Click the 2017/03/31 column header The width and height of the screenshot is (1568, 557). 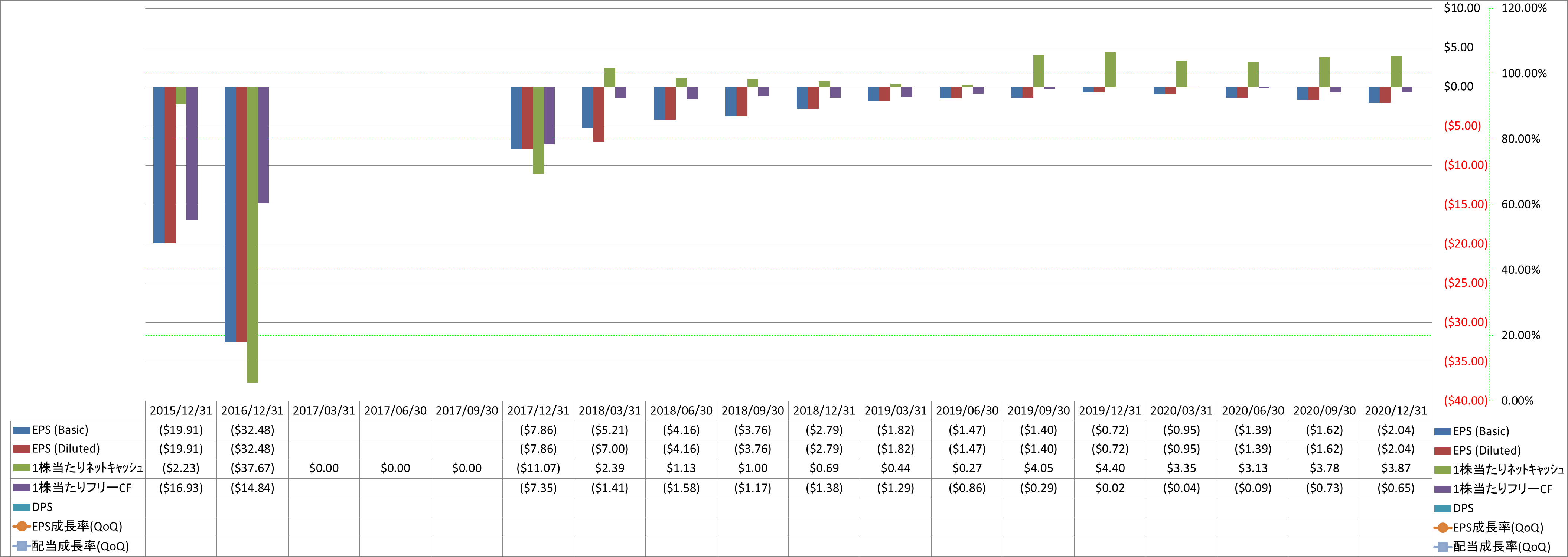[x=324, y=411]
